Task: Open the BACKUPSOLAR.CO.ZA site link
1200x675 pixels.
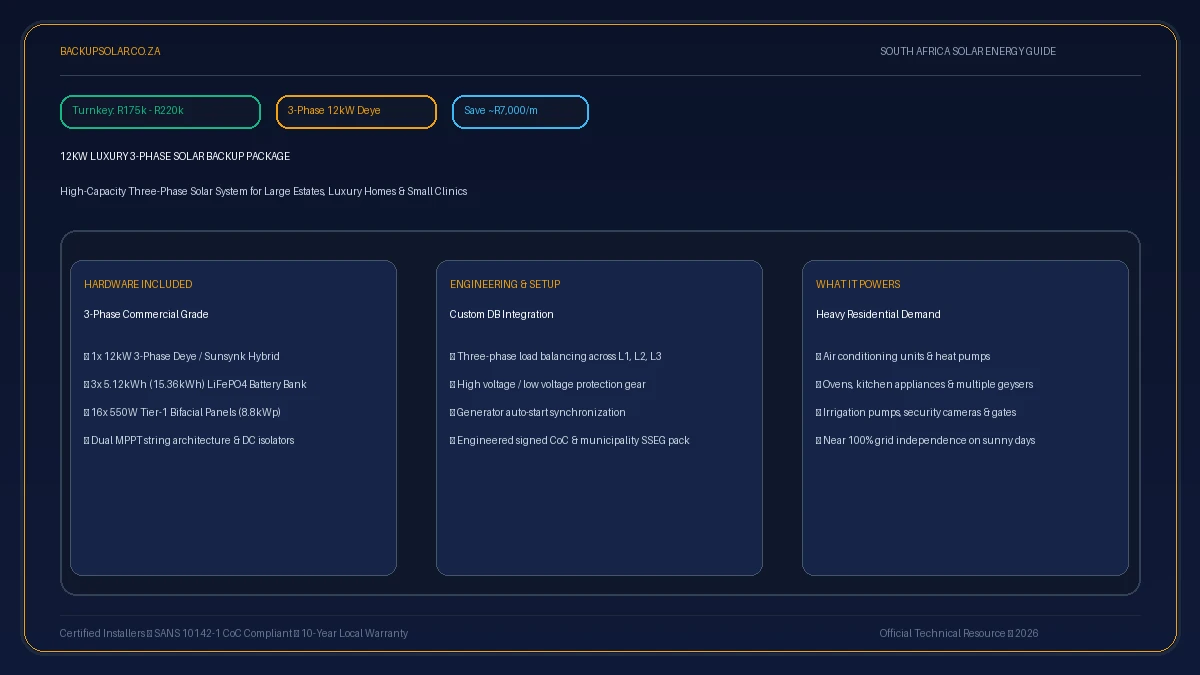Action: (x=110, y=51)
